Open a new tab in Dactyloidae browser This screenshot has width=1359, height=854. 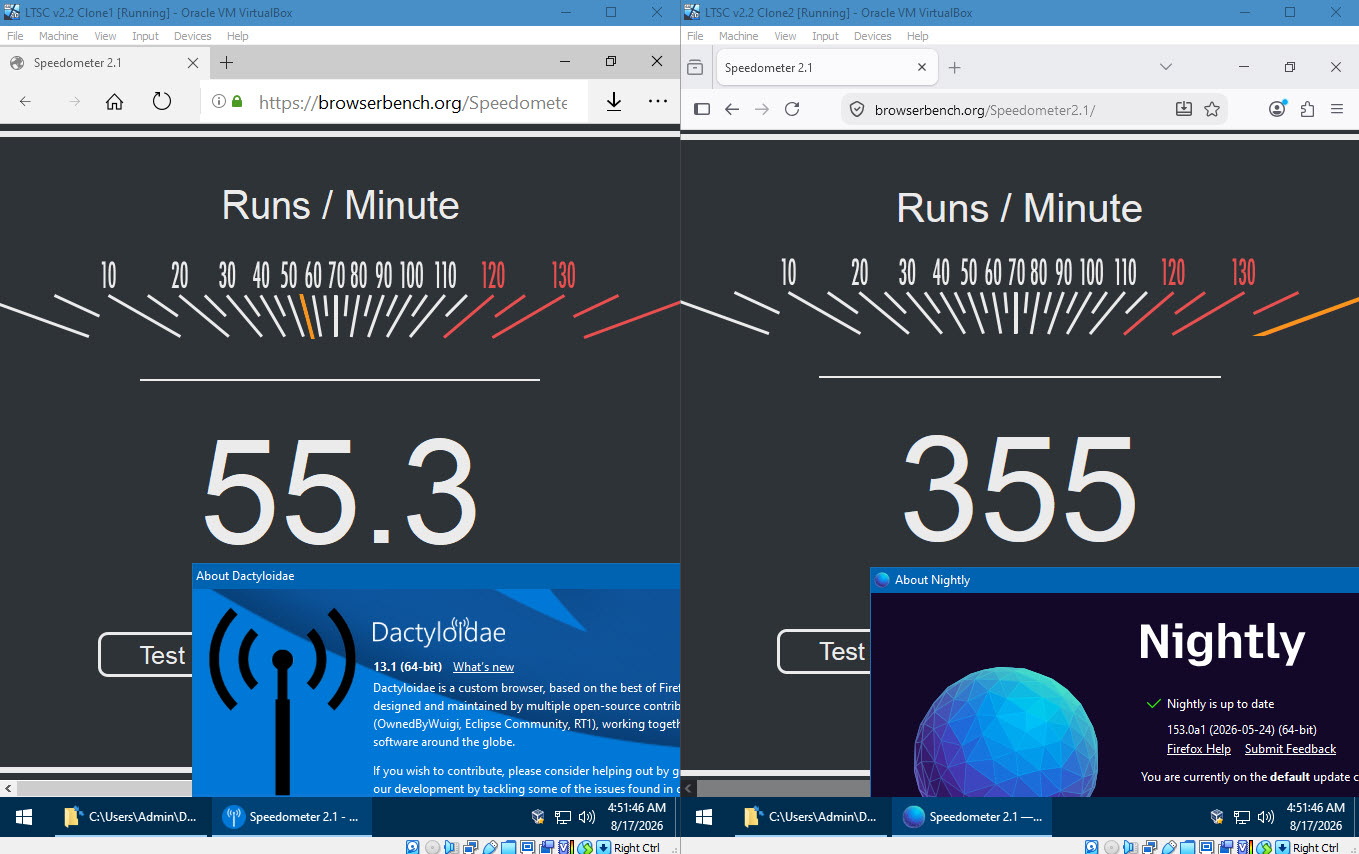coord(227,62)
